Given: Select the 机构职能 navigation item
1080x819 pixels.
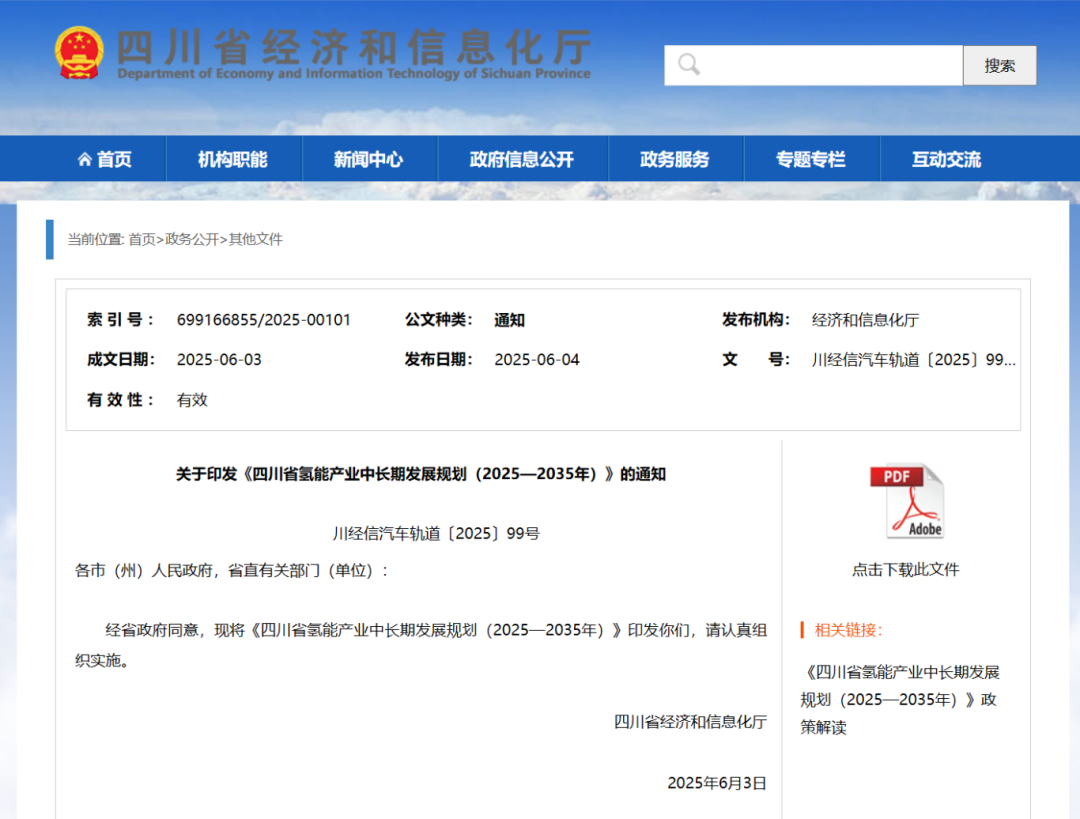Looking at the screenshot, I should pyautogui.click(x=233, y=157).
